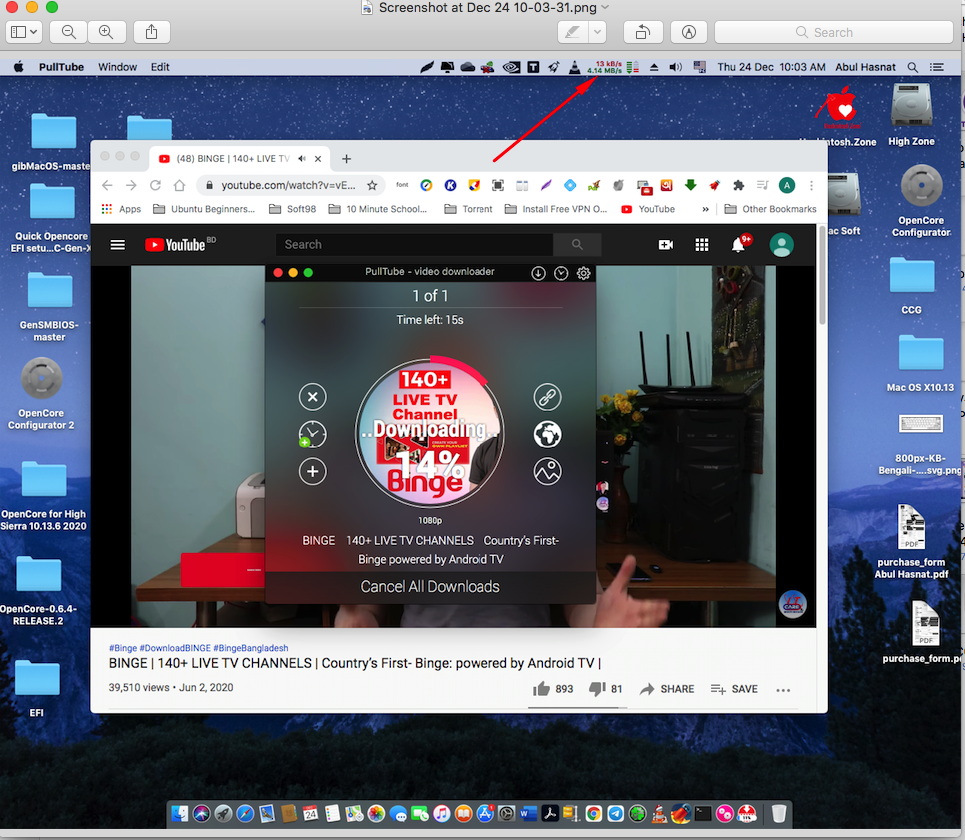Open Other Bookmarks folder
The width and height of the screenshot is (965, 840).
coord(771,209)
